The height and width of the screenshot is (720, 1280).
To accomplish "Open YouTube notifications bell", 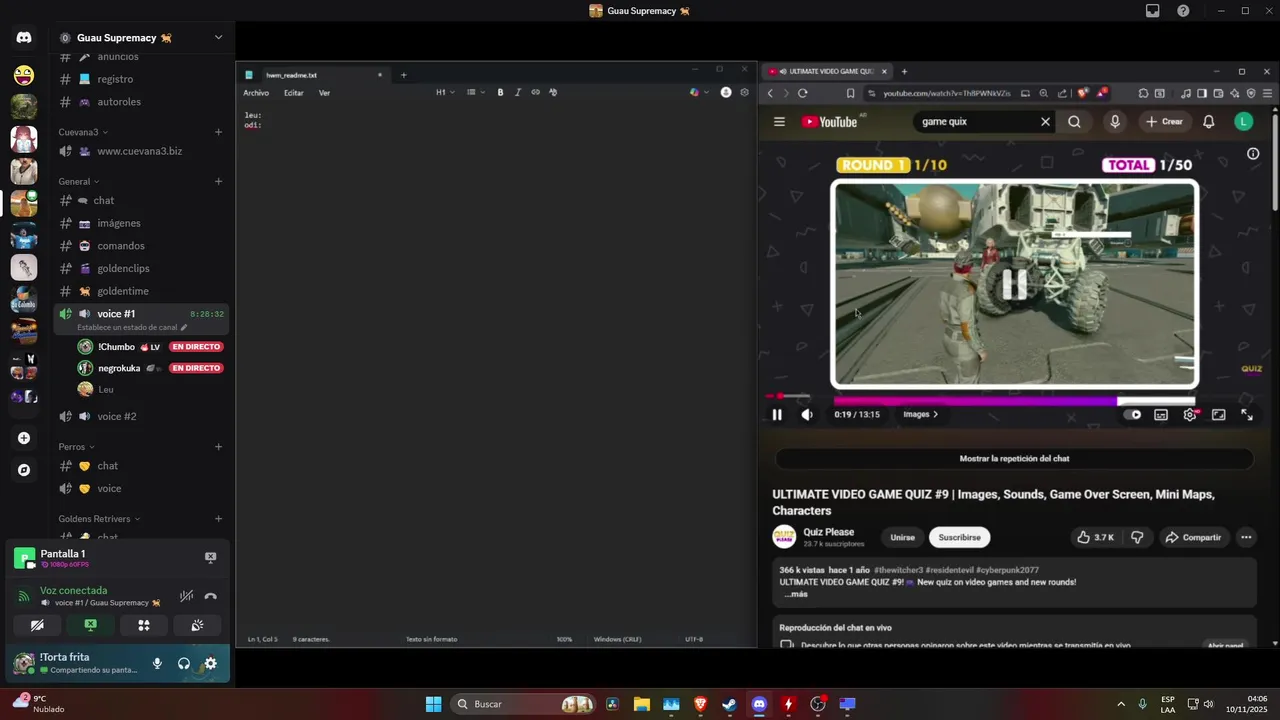I will [1209, 122].
